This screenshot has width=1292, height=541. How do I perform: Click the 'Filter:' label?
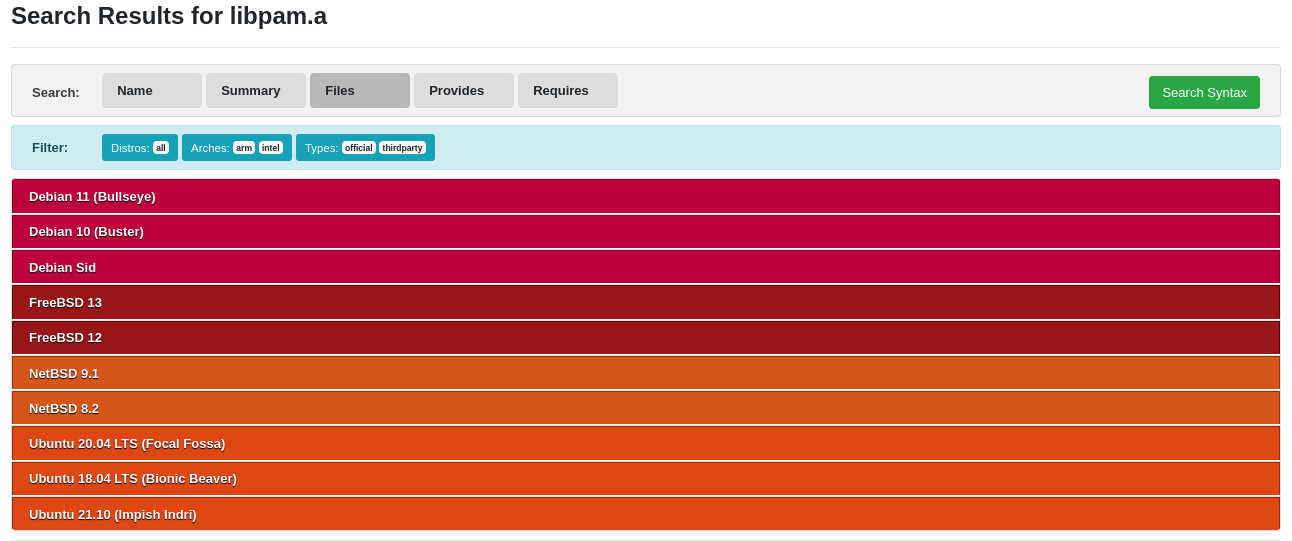coord(50,147)
